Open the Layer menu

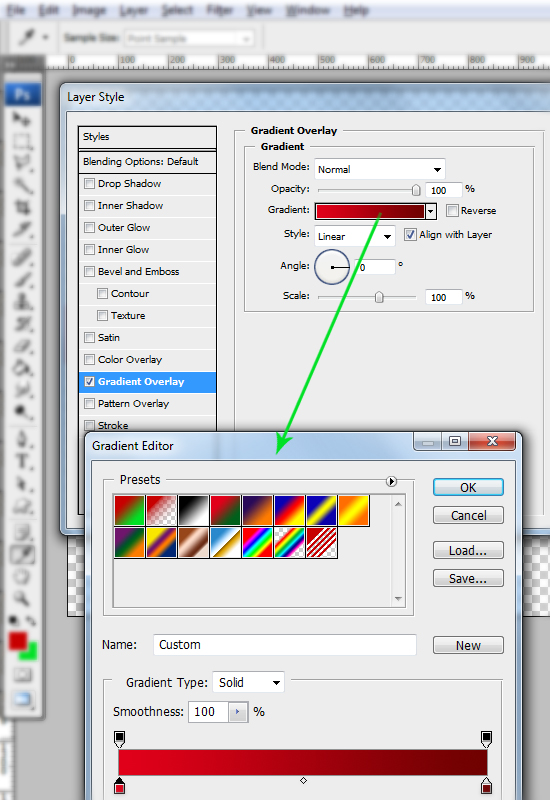point(134,10)
